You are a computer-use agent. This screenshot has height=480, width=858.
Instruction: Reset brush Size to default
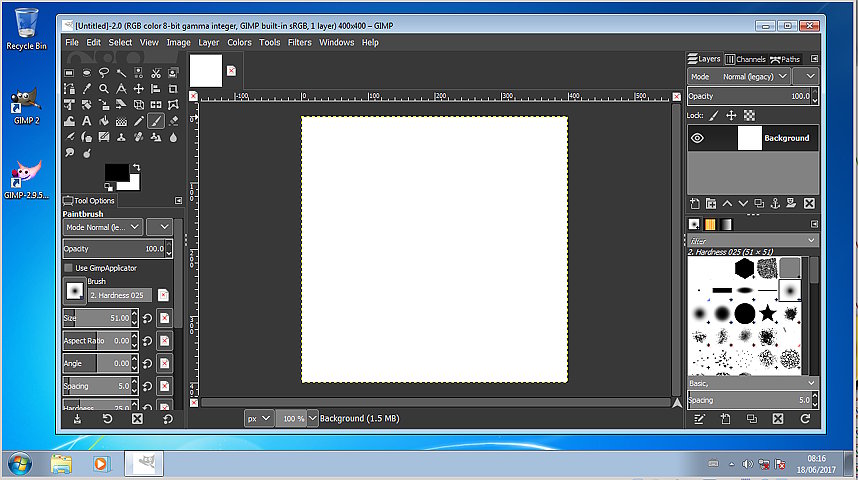[x=147, y=318]
